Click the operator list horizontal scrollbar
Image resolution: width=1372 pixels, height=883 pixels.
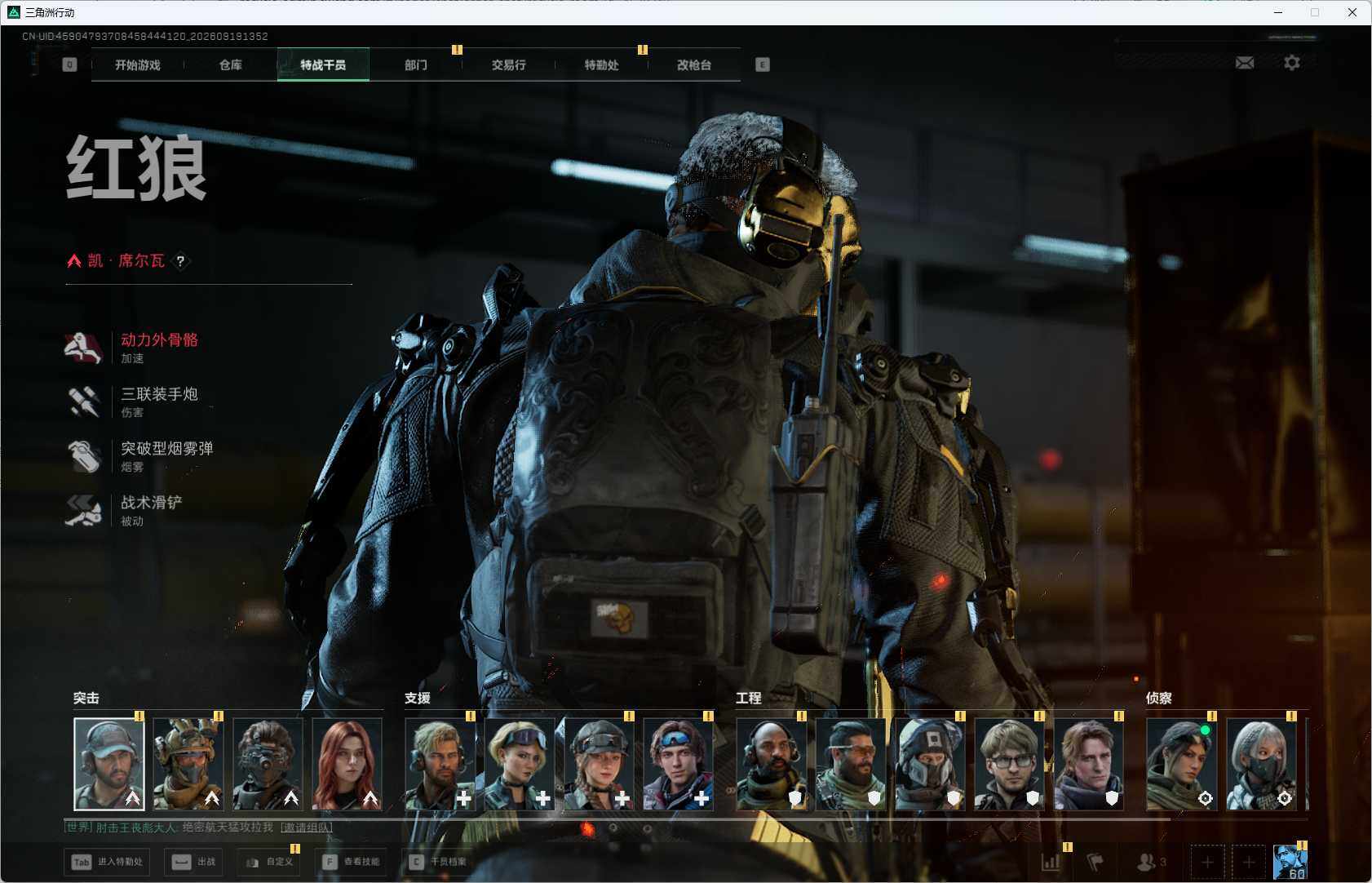coord(617,819)
